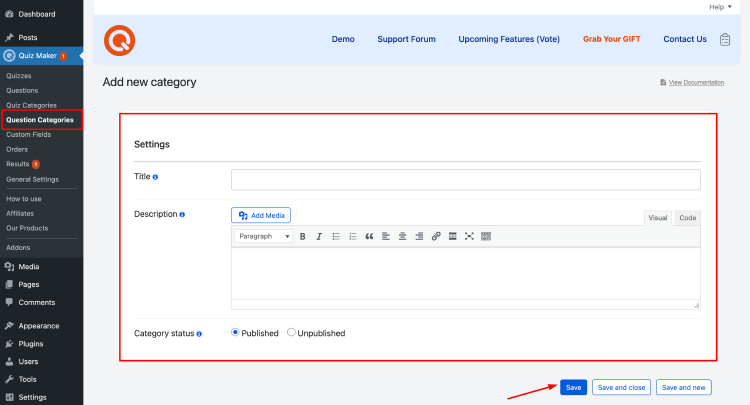Align text left in editor
The width and height of the screenshot is (750, 405).
tap(386, 236)
